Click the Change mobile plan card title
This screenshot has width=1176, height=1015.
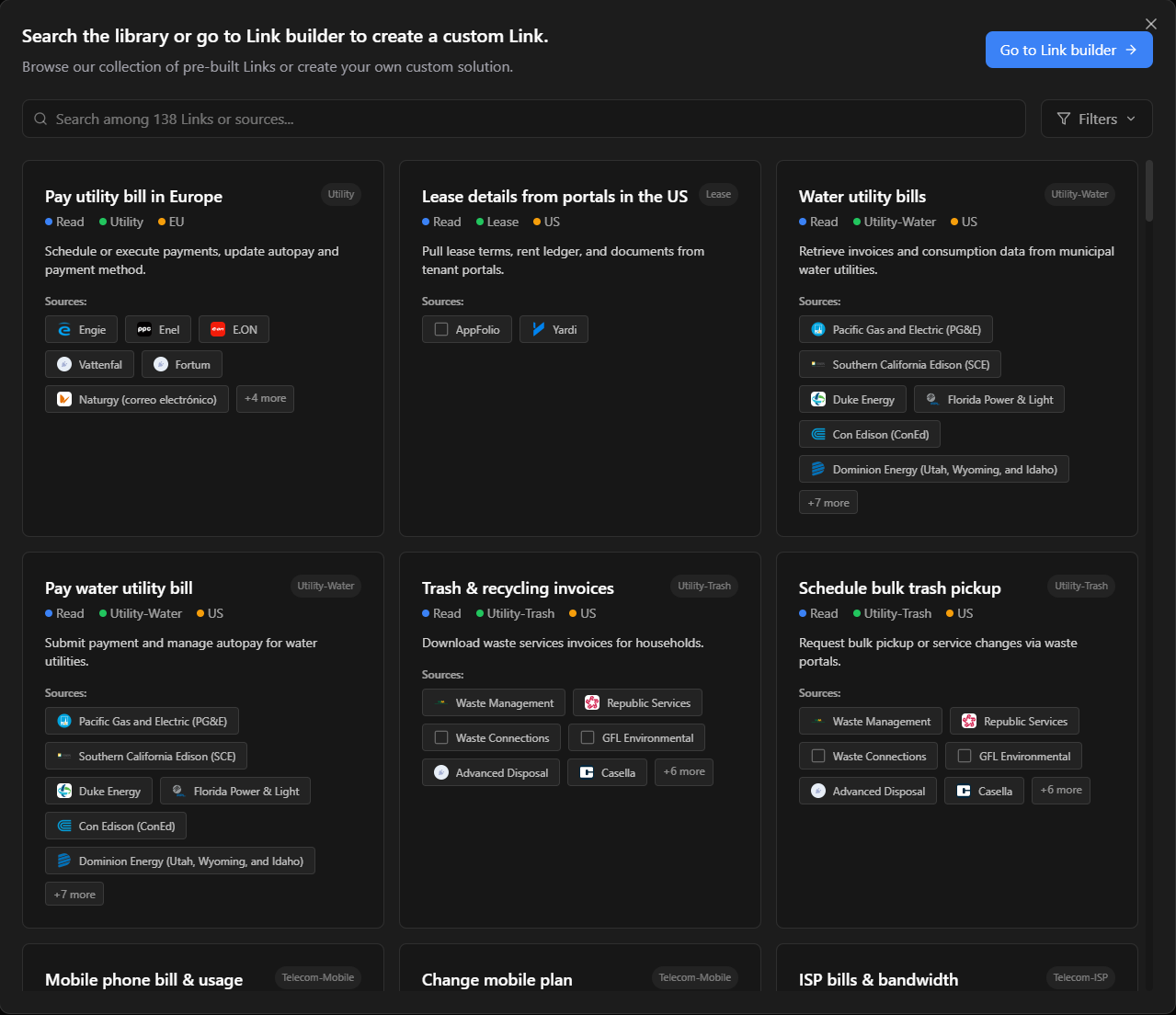coord(497,980)
